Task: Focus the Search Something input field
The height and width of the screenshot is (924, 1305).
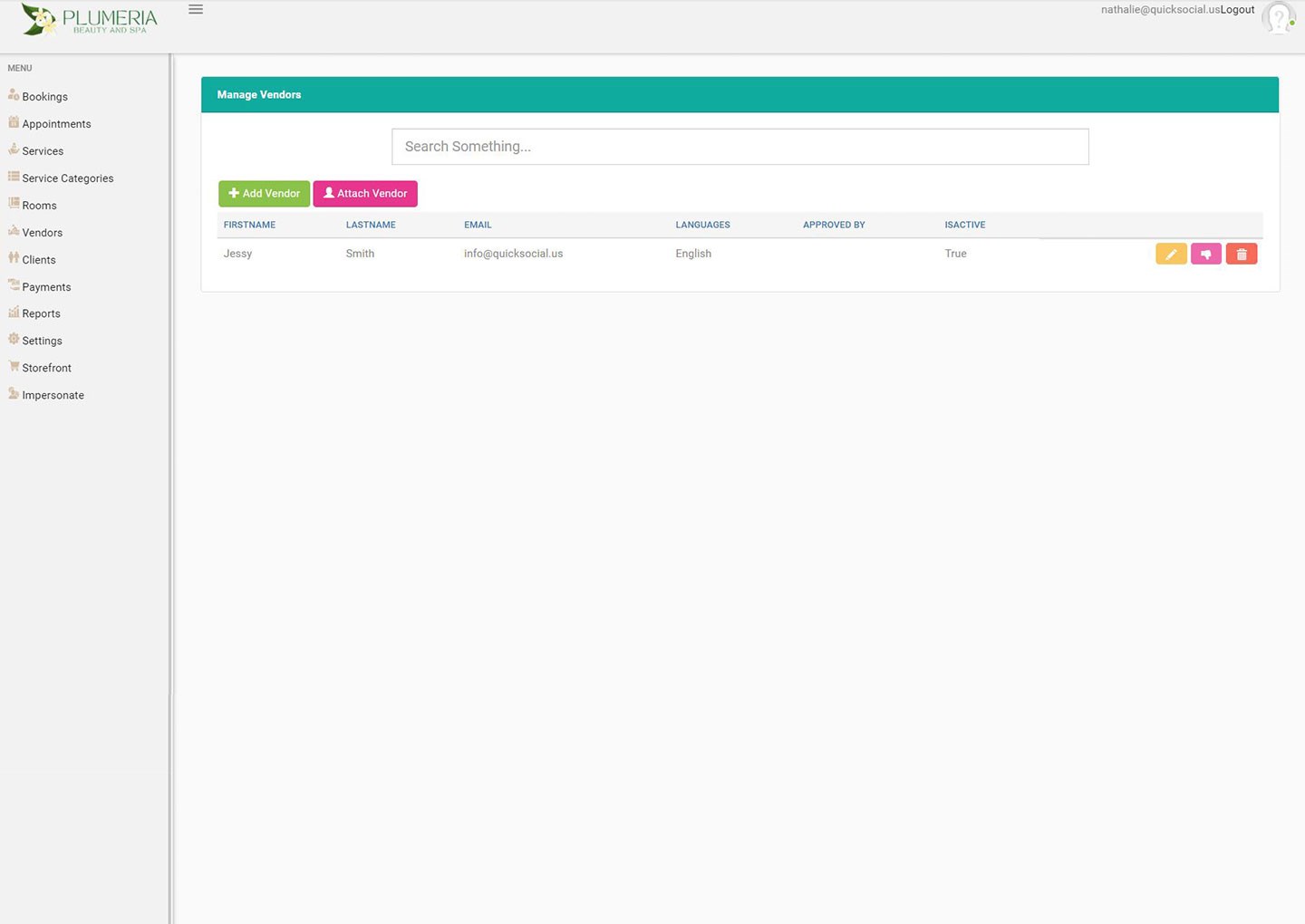Action: (x=739, y=147)
